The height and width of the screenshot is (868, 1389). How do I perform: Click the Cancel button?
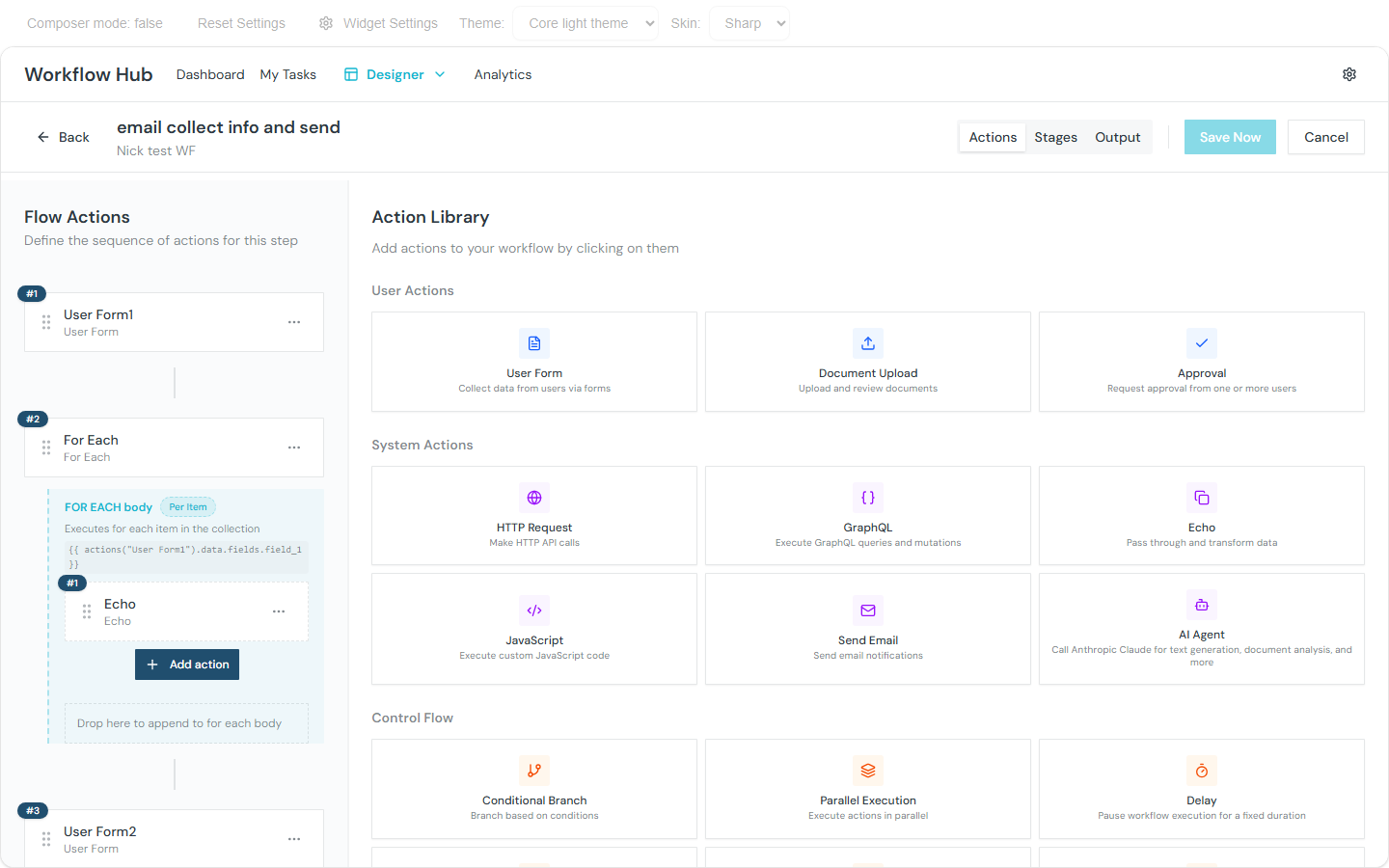point(1326,137)
